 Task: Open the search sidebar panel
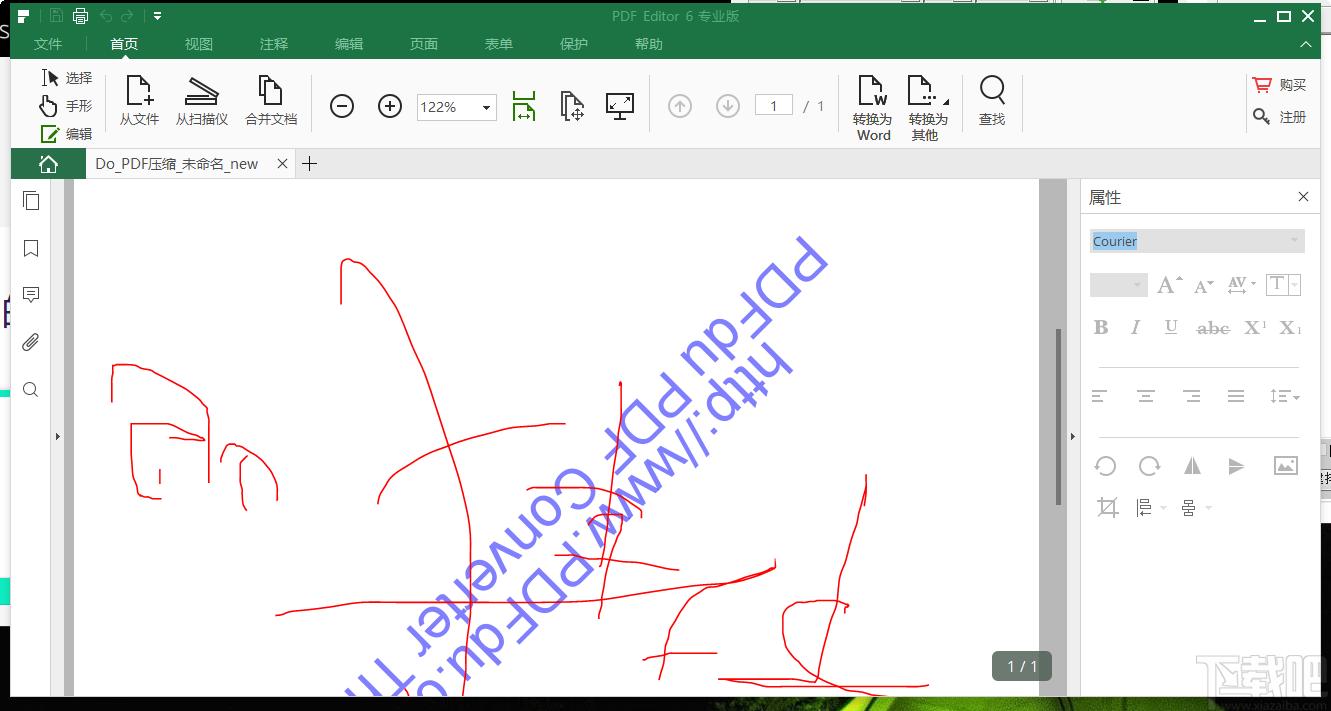click(31, 389)
